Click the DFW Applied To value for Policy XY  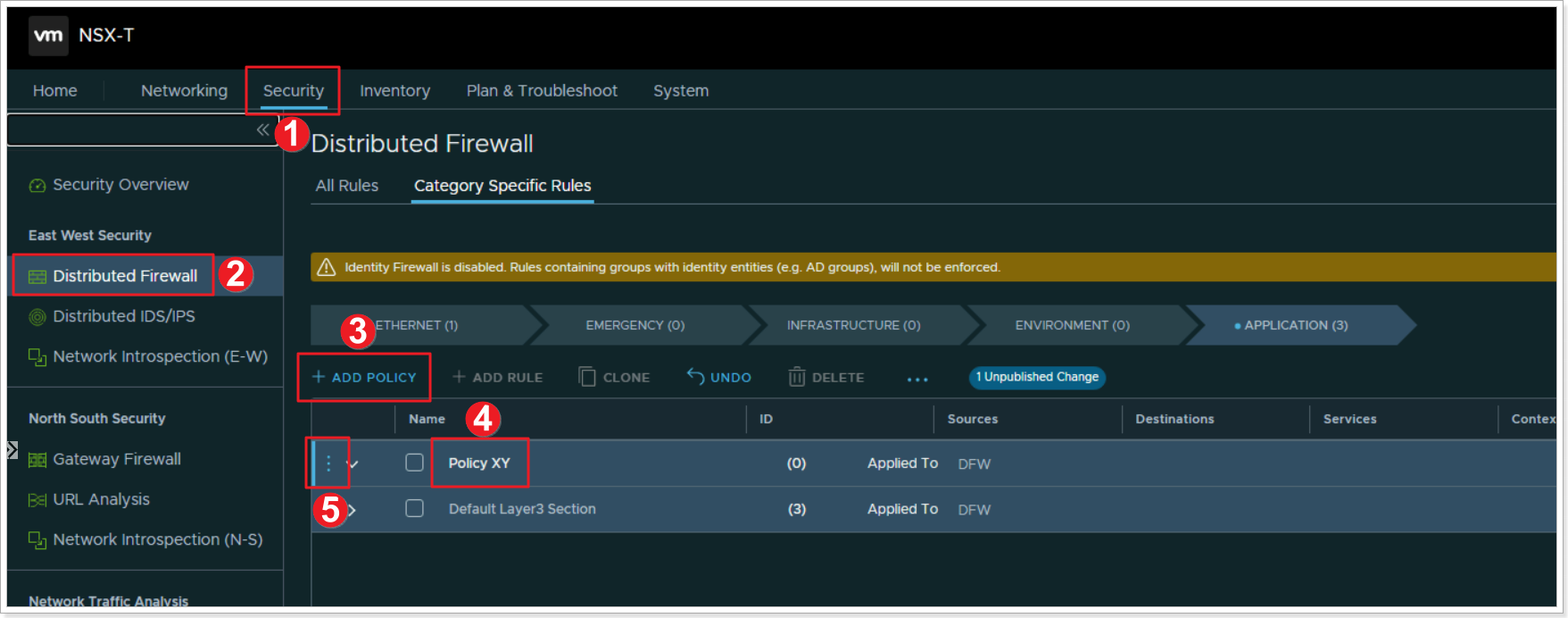pos(975,464)
